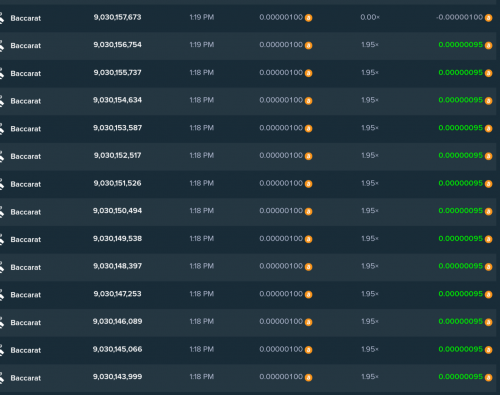Click green payout 0.00000095 in row 9,030,153,587

tap(461, 128)
